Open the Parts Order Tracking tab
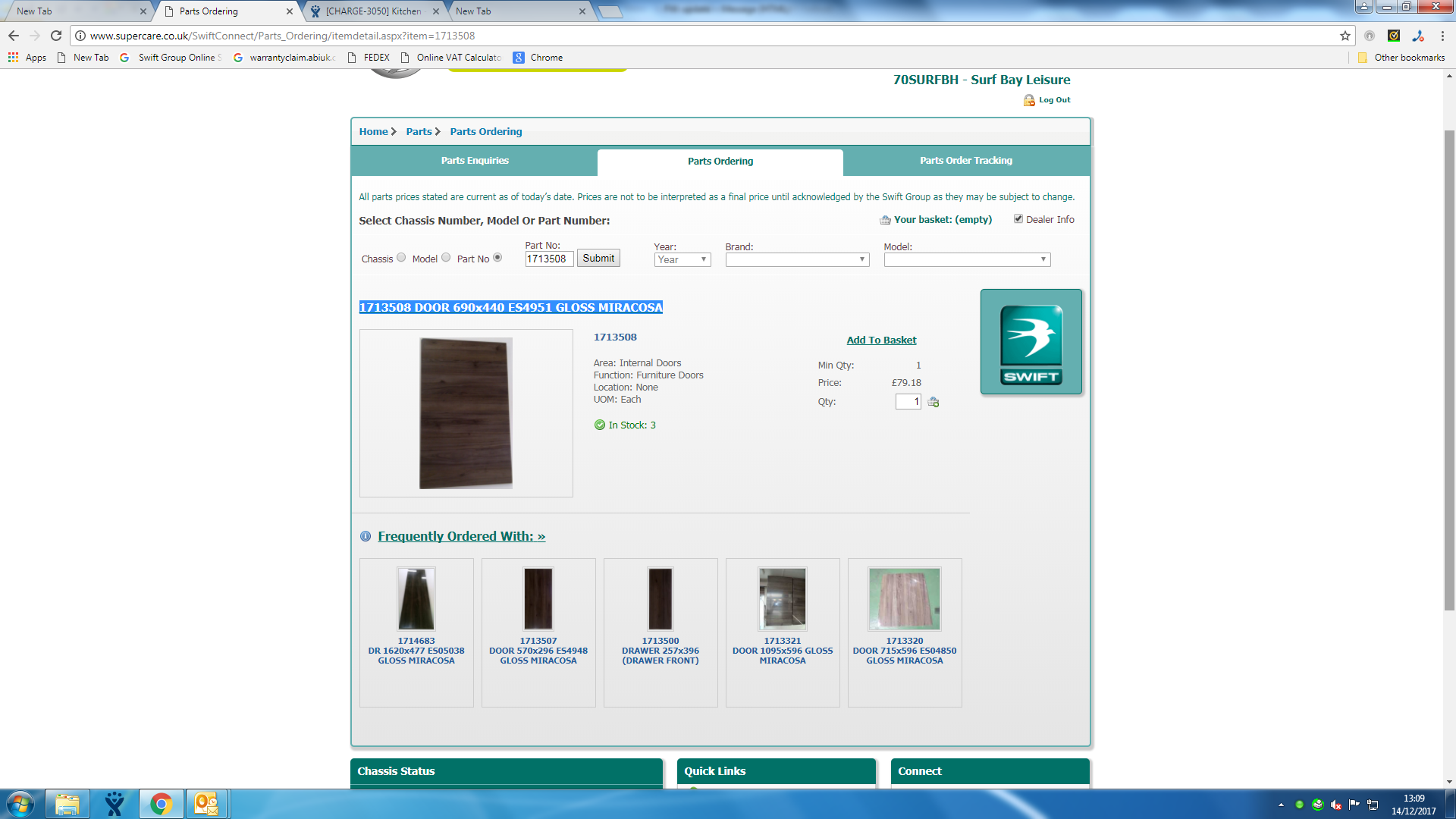This screenshot has width=1456, height=819. (x=965, y=161)
